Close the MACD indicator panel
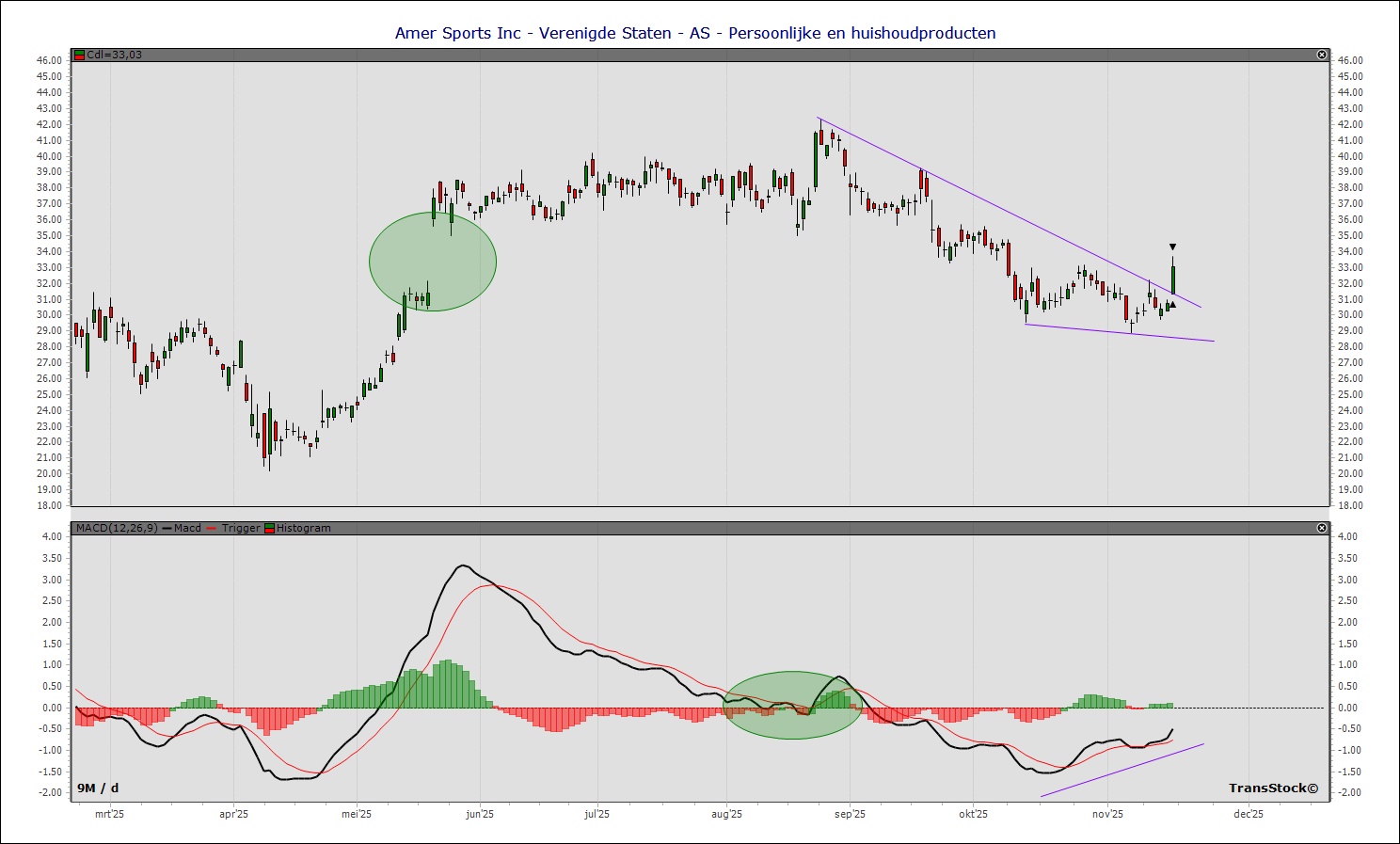Image resolution: width=1400 pixels, height=844 pixels. 1322,528
